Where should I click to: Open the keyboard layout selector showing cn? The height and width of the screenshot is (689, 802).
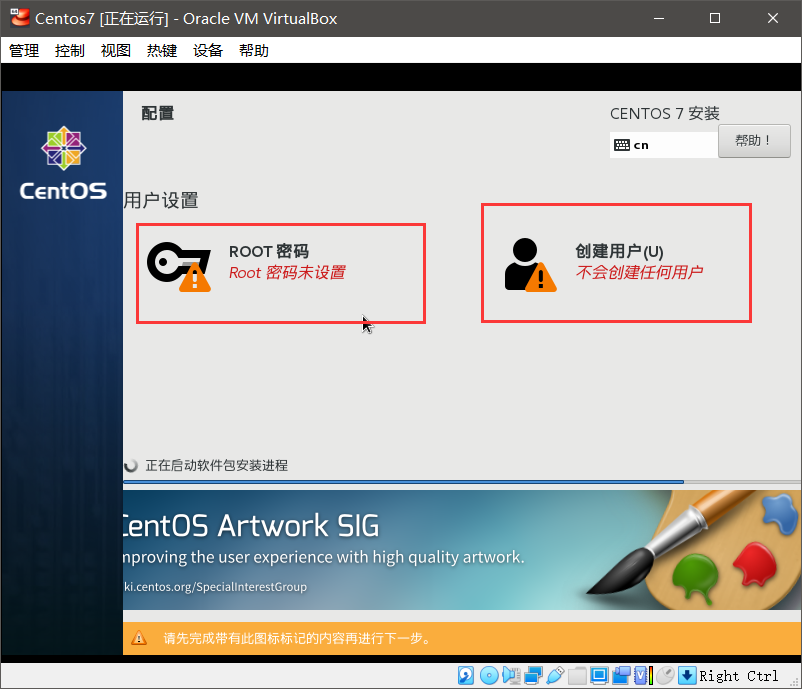[x=662, y=144]
